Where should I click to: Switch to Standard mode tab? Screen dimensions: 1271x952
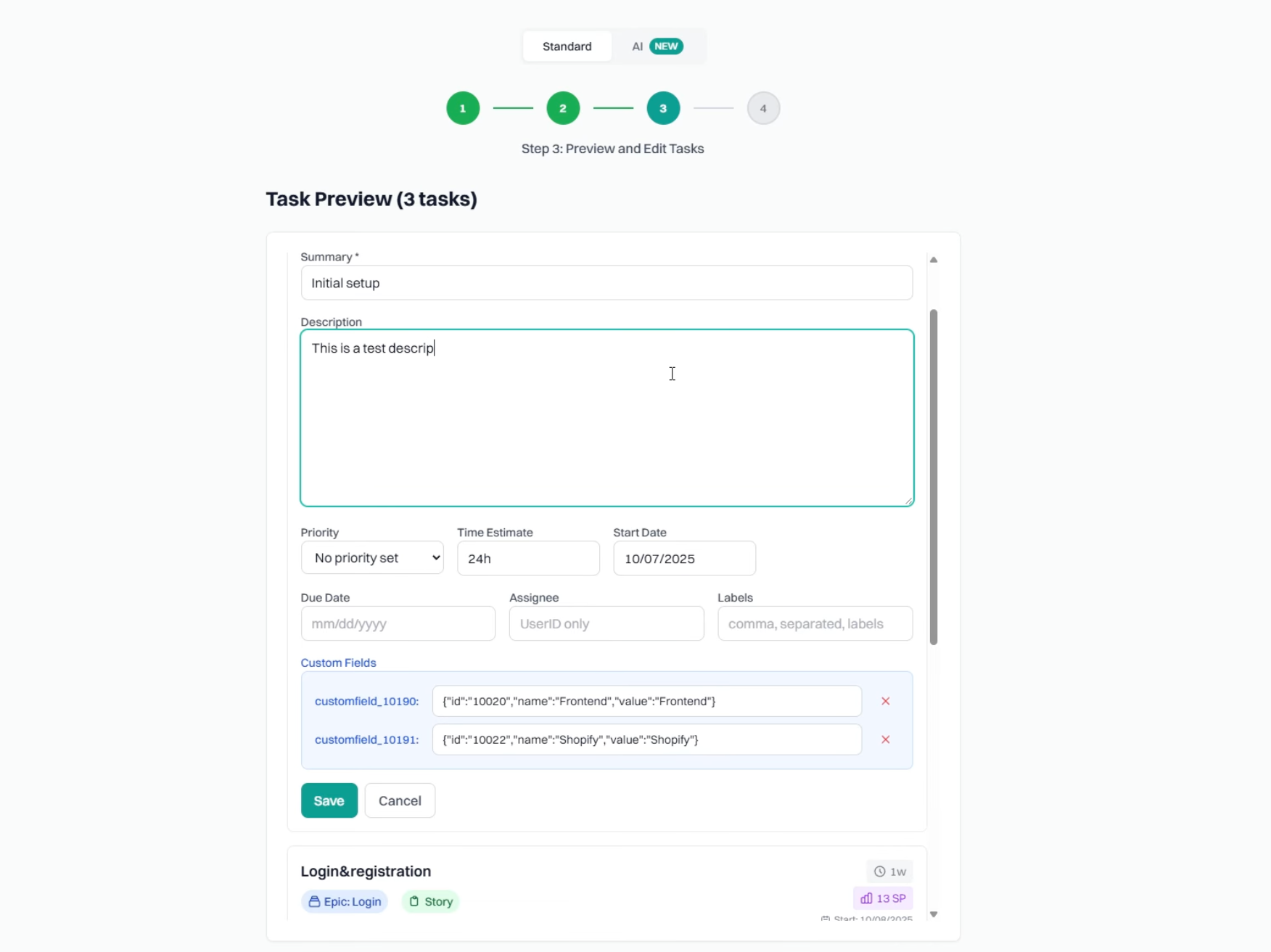(x=567, y=46)
